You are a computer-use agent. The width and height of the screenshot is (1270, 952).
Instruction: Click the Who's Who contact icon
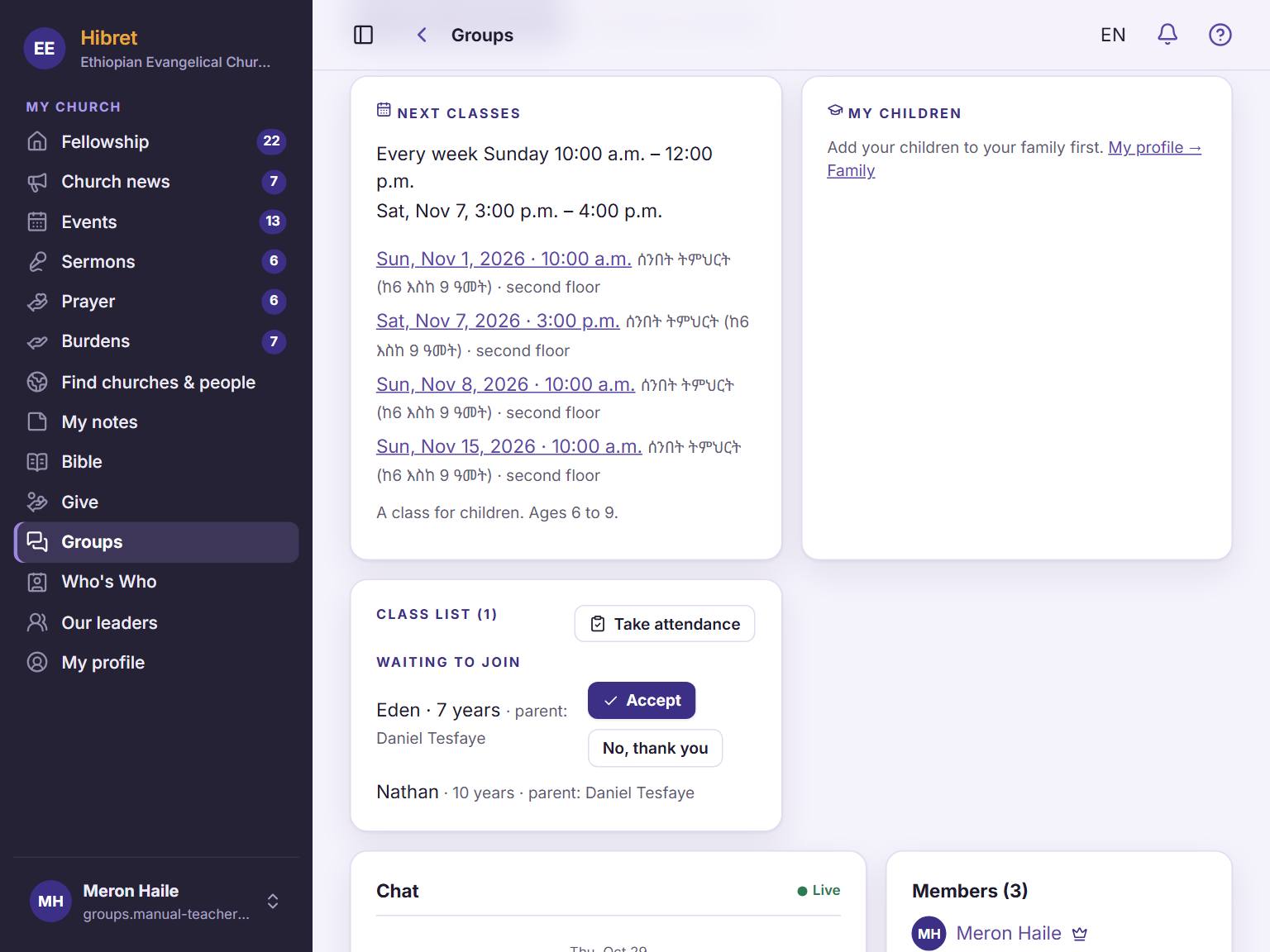click(x=37, y=582)
